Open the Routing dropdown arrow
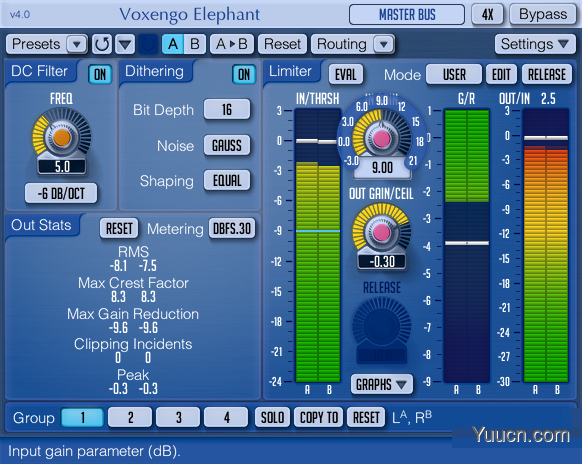Screen dimensions: 582x464 tap(383, 45)
